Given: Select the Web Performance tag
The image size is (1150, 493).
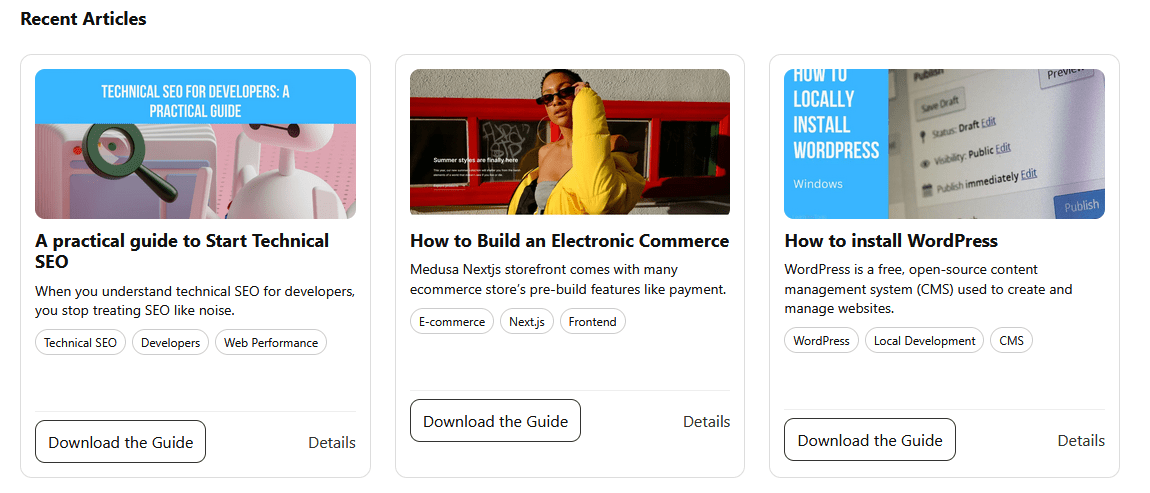Looking at the screenshot, I should pos(271,343).
